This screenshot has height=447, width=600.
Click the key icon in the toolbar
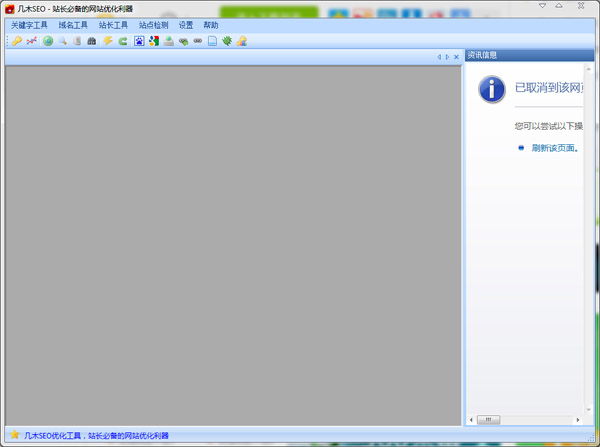click(x=17, y=41)
